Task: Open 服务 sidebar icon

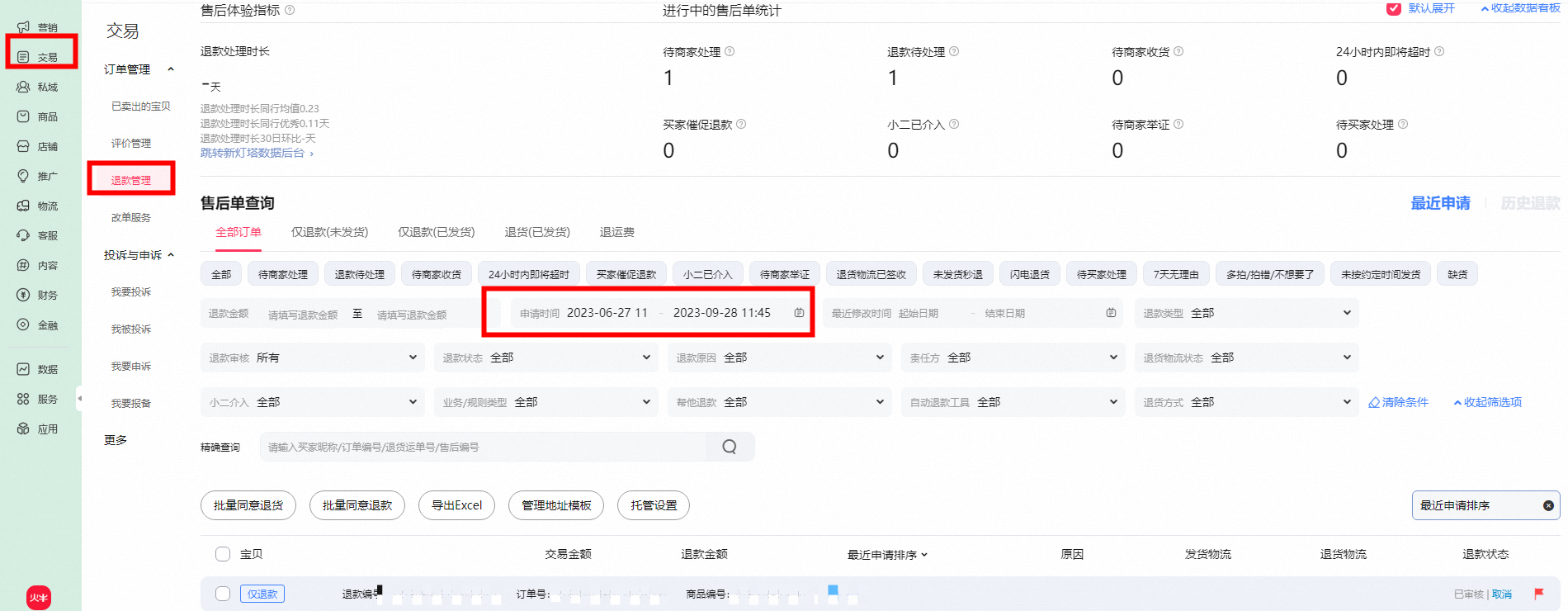Action: point(23,399)
